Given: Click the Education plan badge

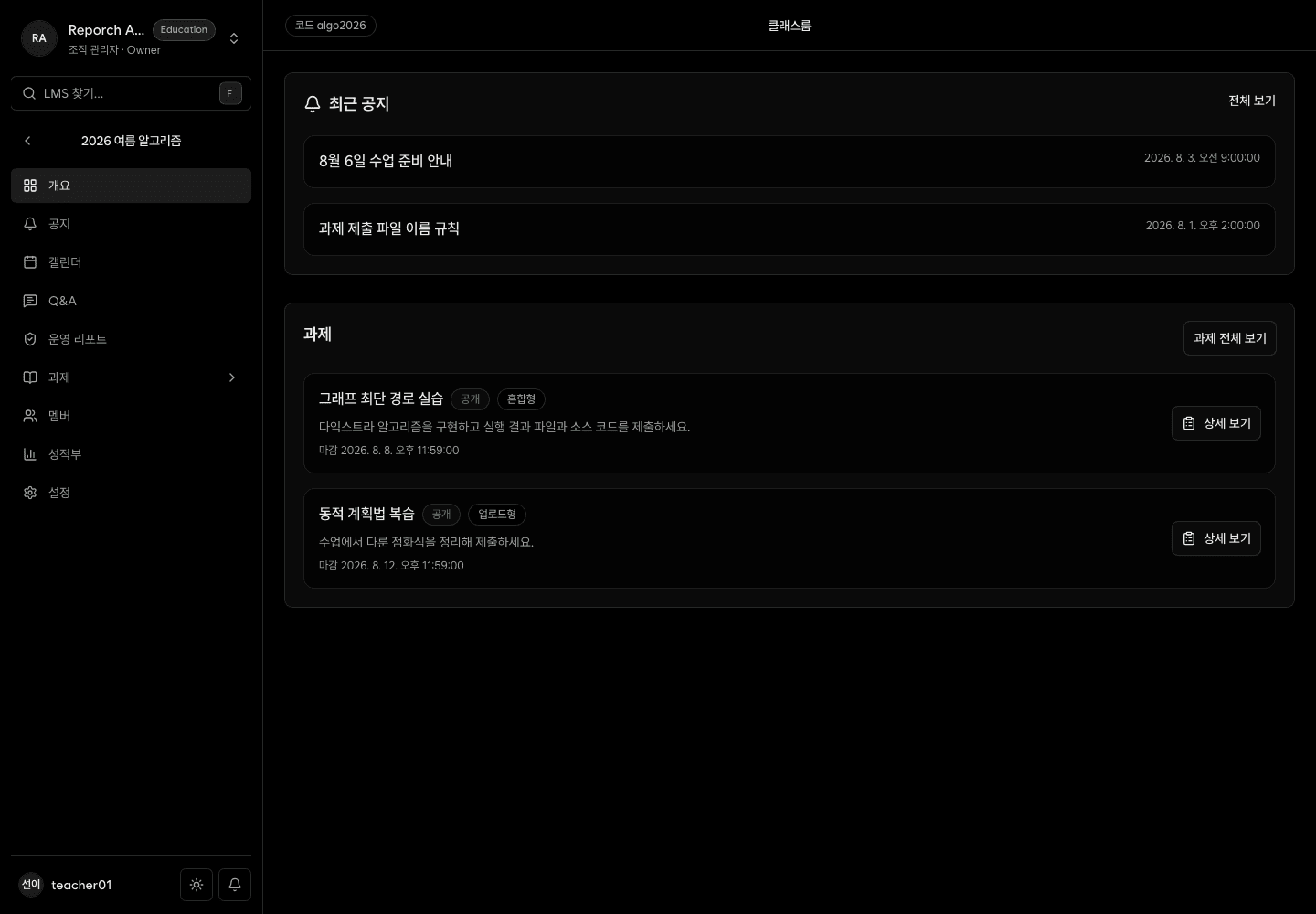Looking at the screenshot, I should tap(184, 30).
